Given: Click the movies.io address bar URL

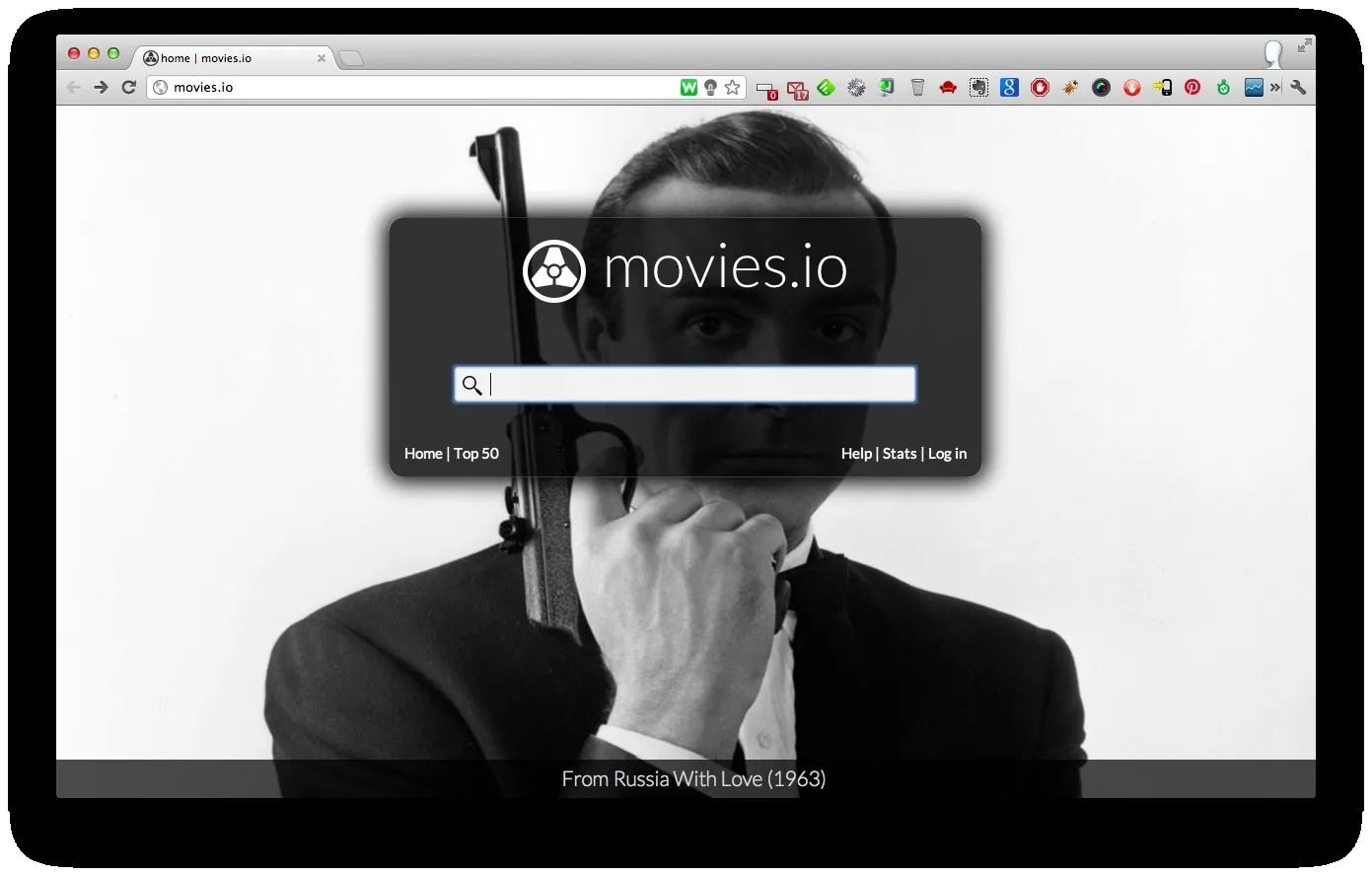Looking at the screenshot, I should pos(203,88).
